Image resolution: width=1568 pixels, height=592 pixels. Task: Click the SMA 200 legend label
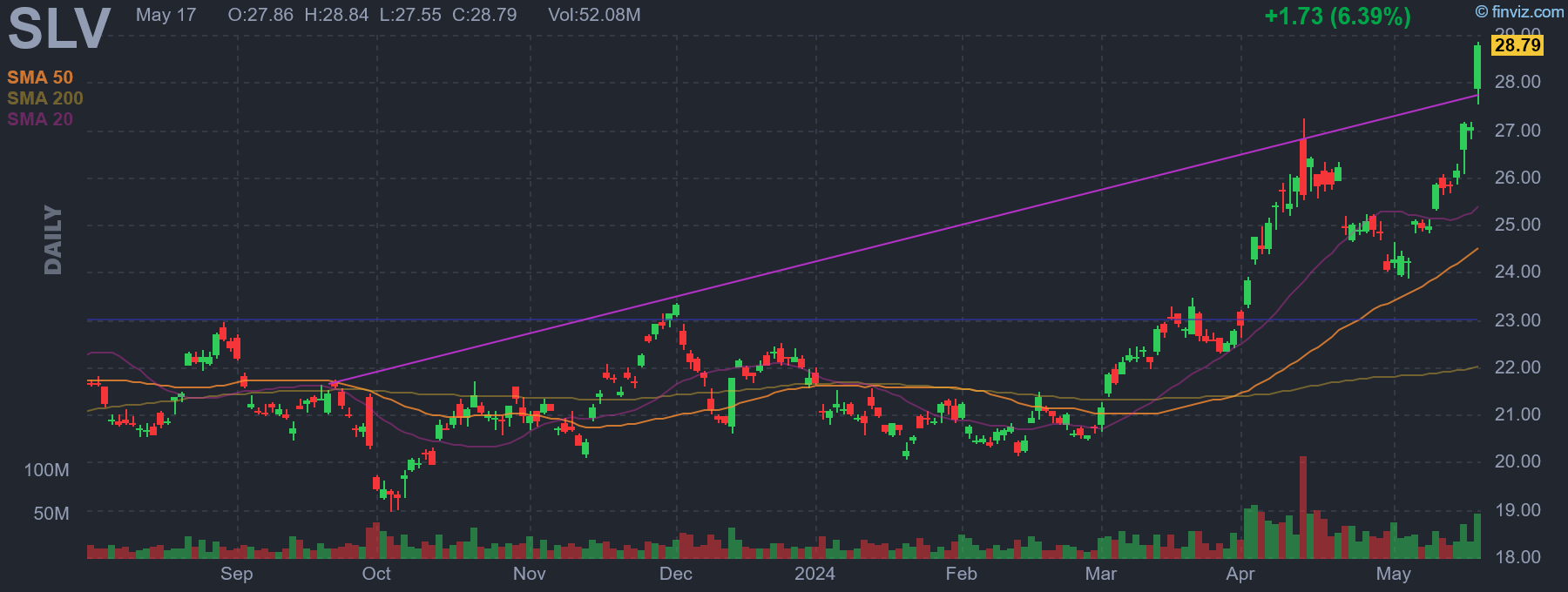pos(45,98)
